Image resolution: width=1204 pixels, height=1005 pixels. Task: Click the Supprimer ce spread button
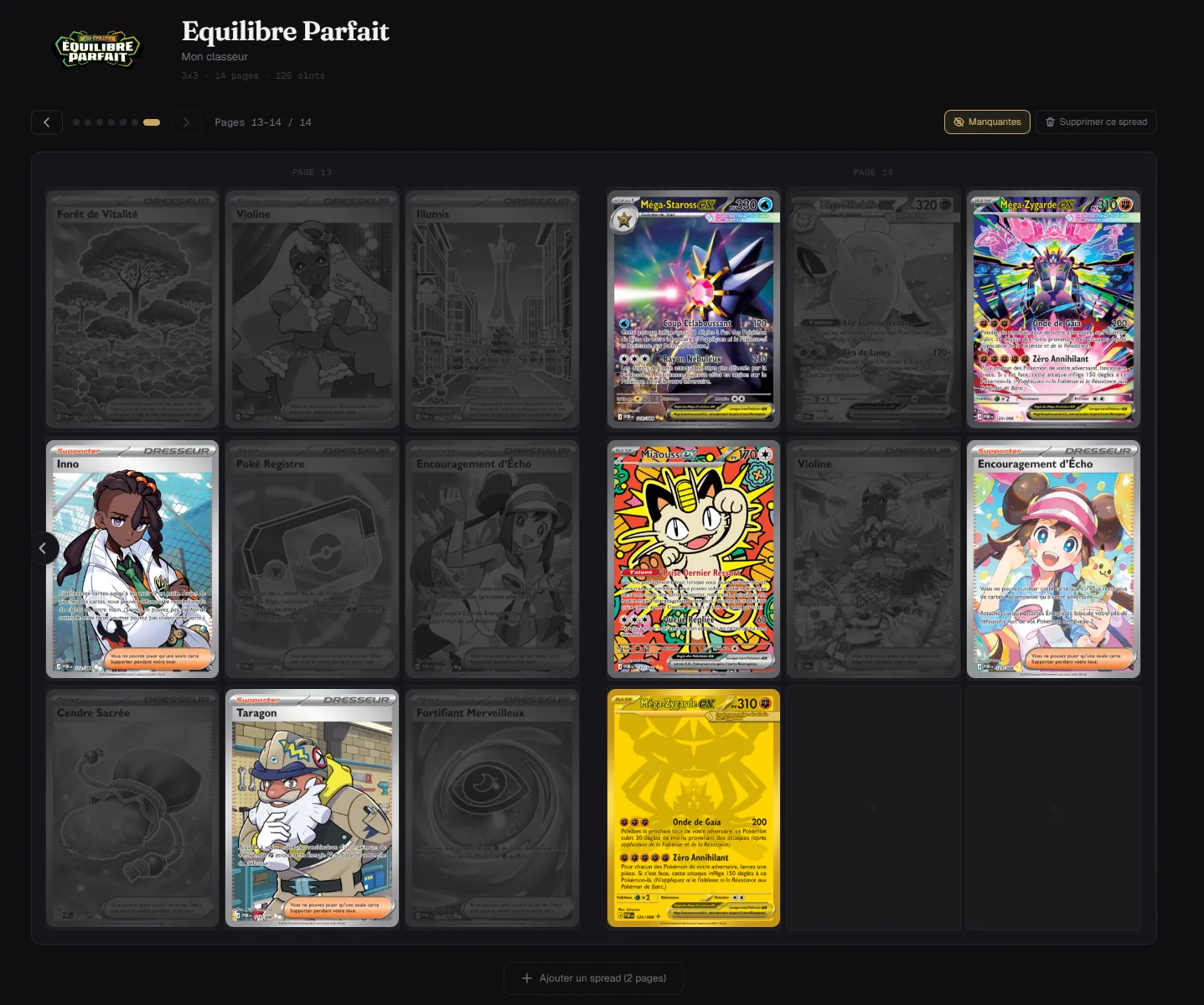(x=1096, y=122)
